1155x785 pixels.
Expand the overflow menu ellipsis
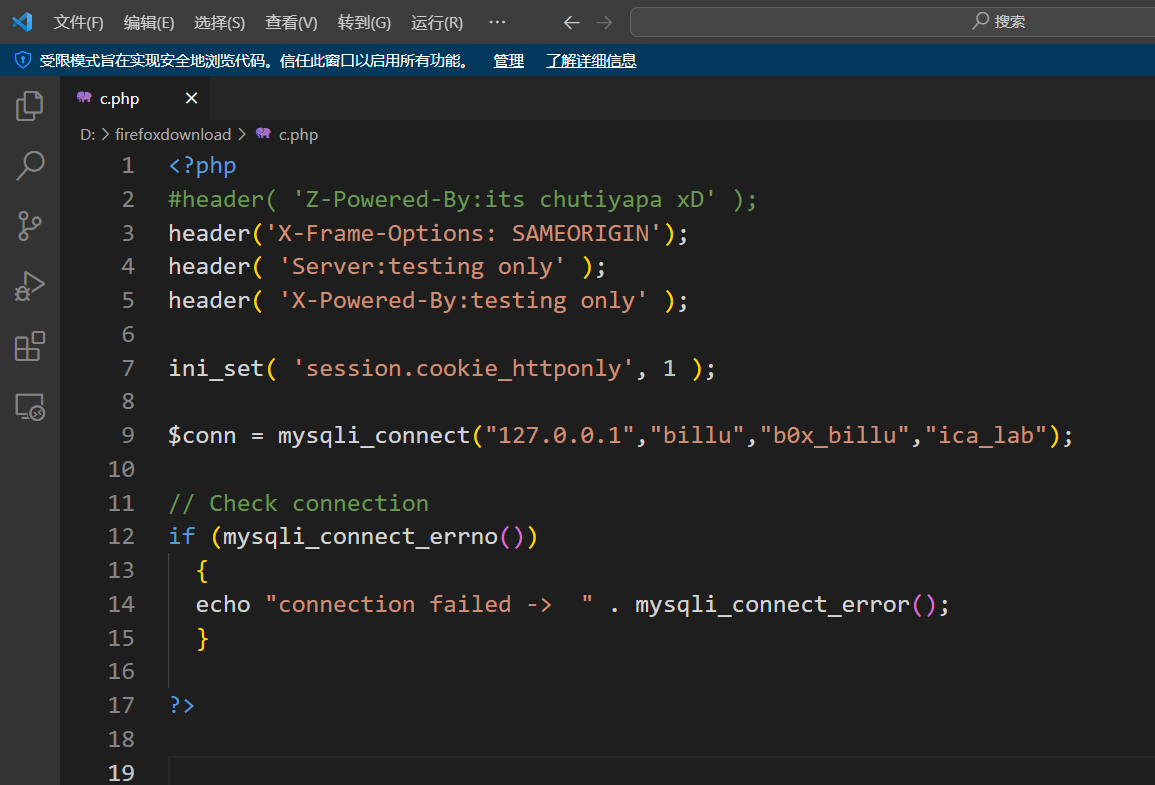pyautogui.click(x=497, y=22)
